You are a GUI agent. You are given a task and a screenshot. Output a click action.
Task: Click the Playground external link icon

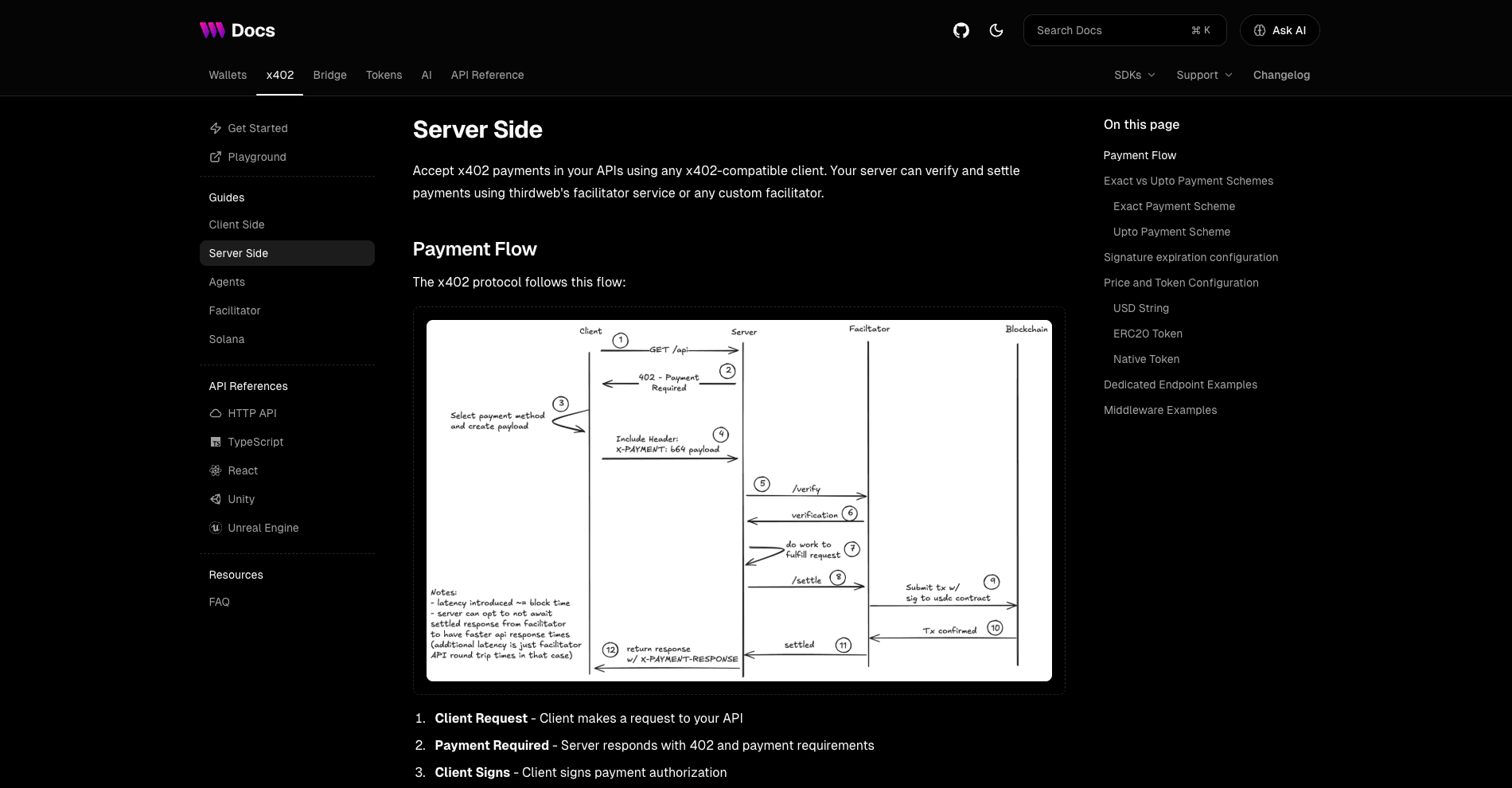pyautogui.click(x=215, y=157)
